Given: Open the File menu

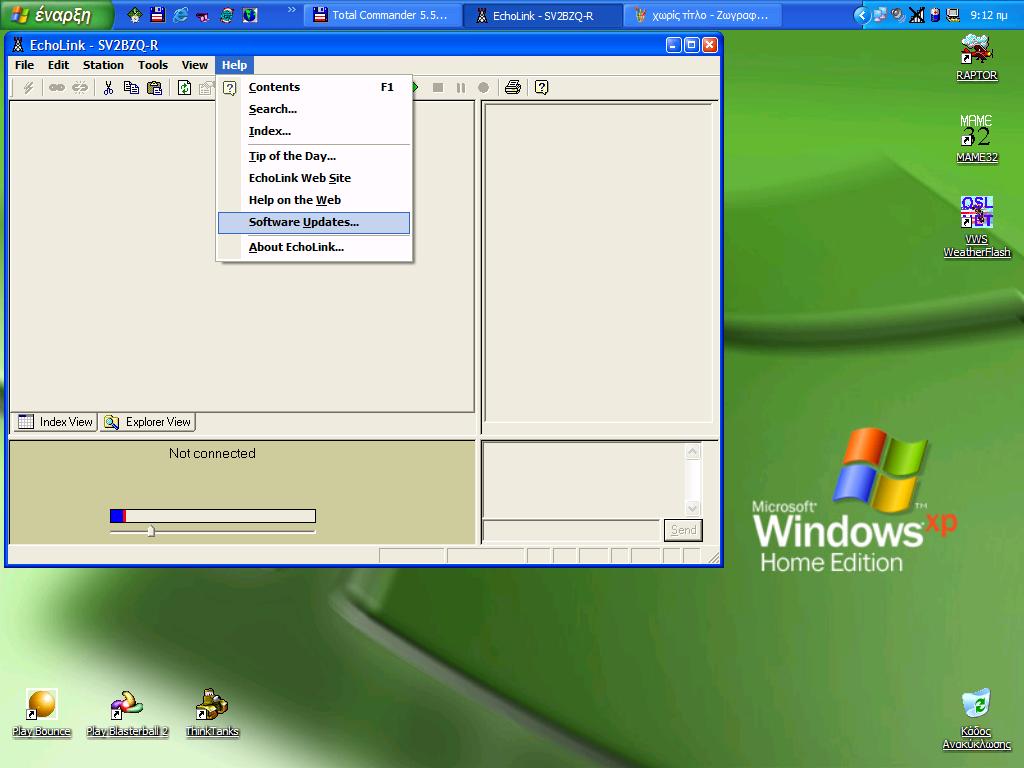Looking at the screenshot, I should click(24, 65).
